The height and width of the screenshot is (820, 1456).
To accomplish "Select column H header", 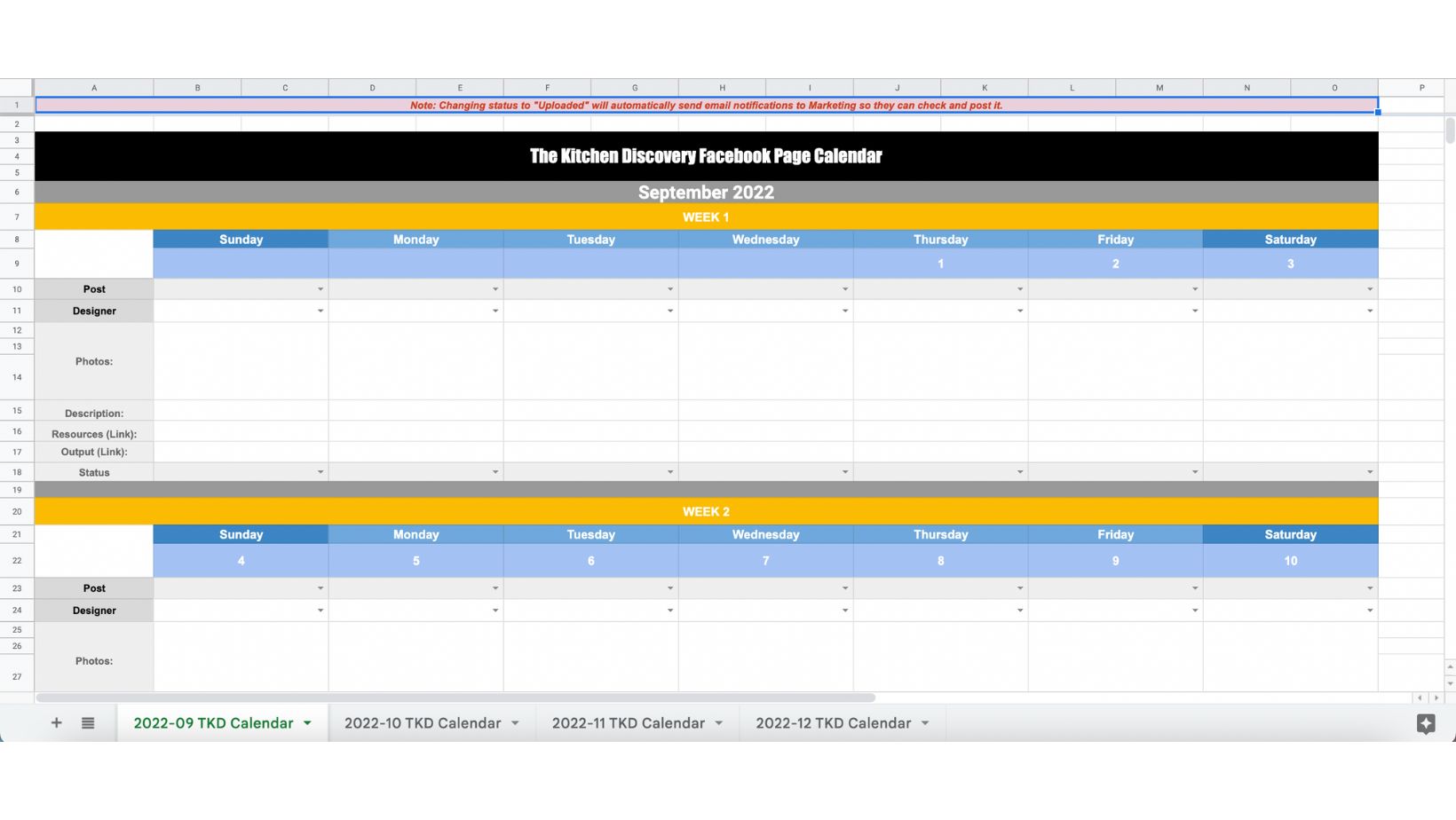I will 722,88.
